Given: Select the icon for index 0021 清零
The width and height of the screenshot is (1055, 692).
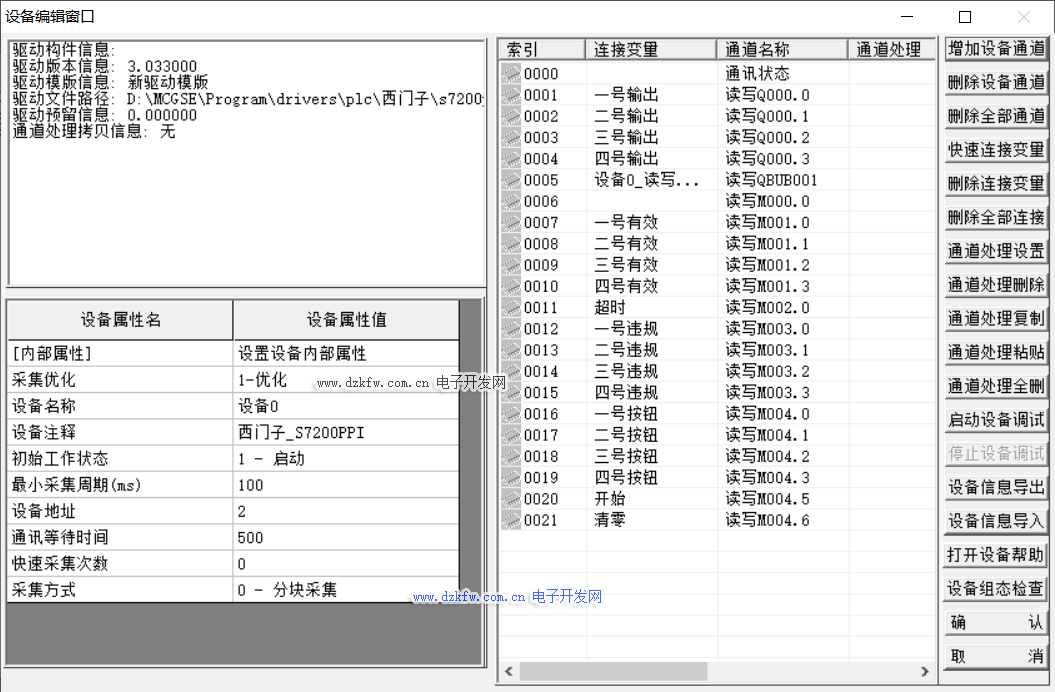Looking at the screenshot, I should pyautogui.click(x=511, y=520).
